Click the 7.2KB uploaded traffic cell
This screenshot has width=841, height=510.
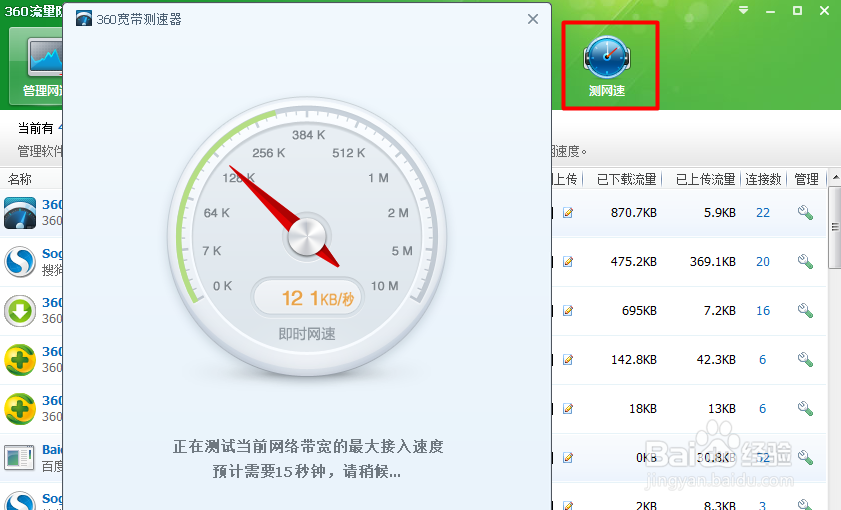click(x=719, y=311)
